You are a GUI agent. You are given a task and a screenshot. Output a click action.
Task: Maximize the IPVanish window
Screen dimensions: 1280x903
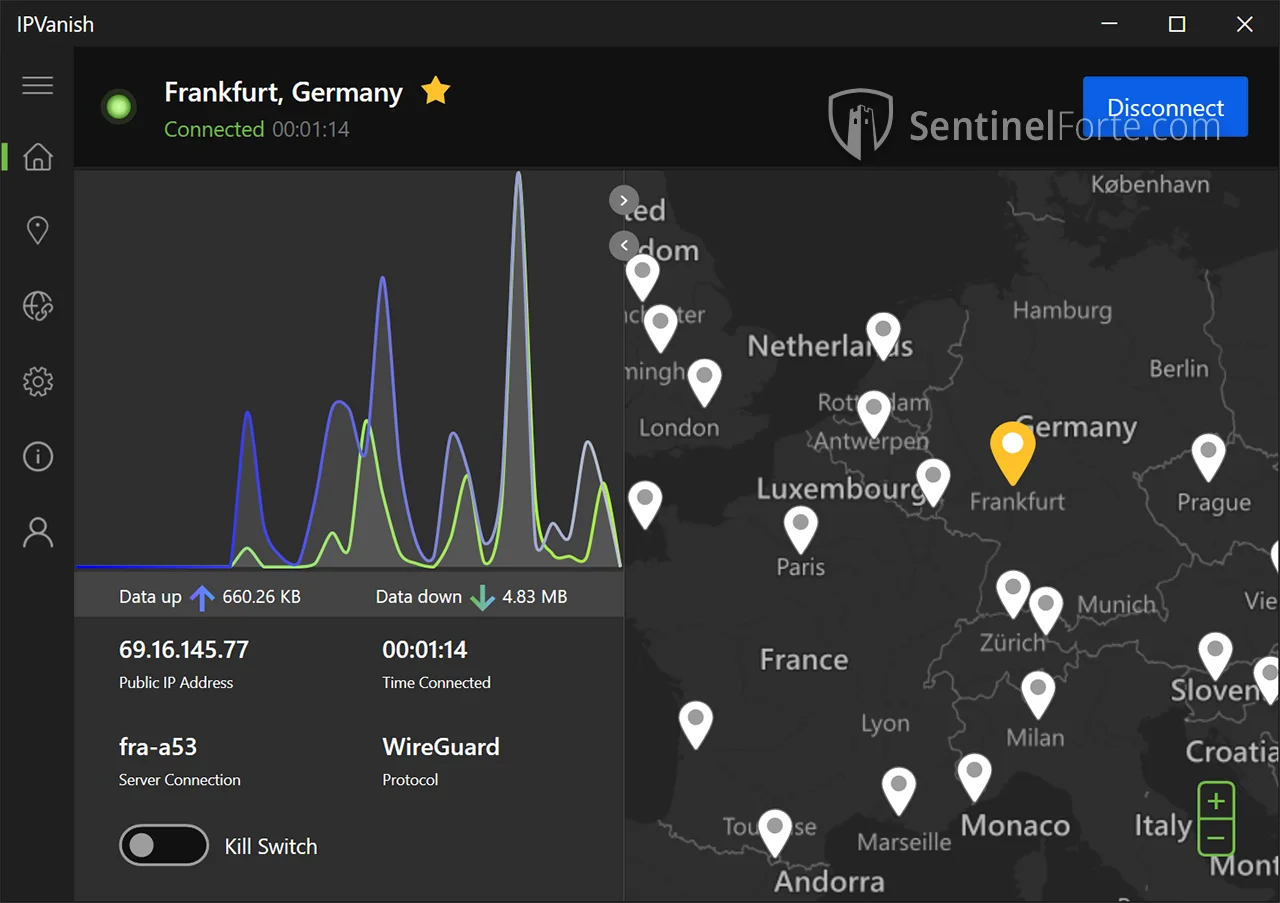click(1177, 24)
